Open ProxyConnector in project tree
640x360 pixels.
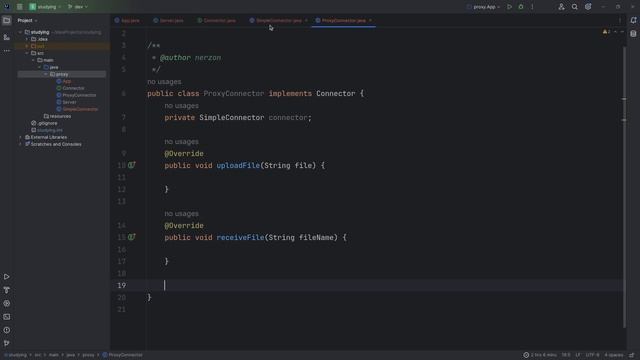pos(76,96)
